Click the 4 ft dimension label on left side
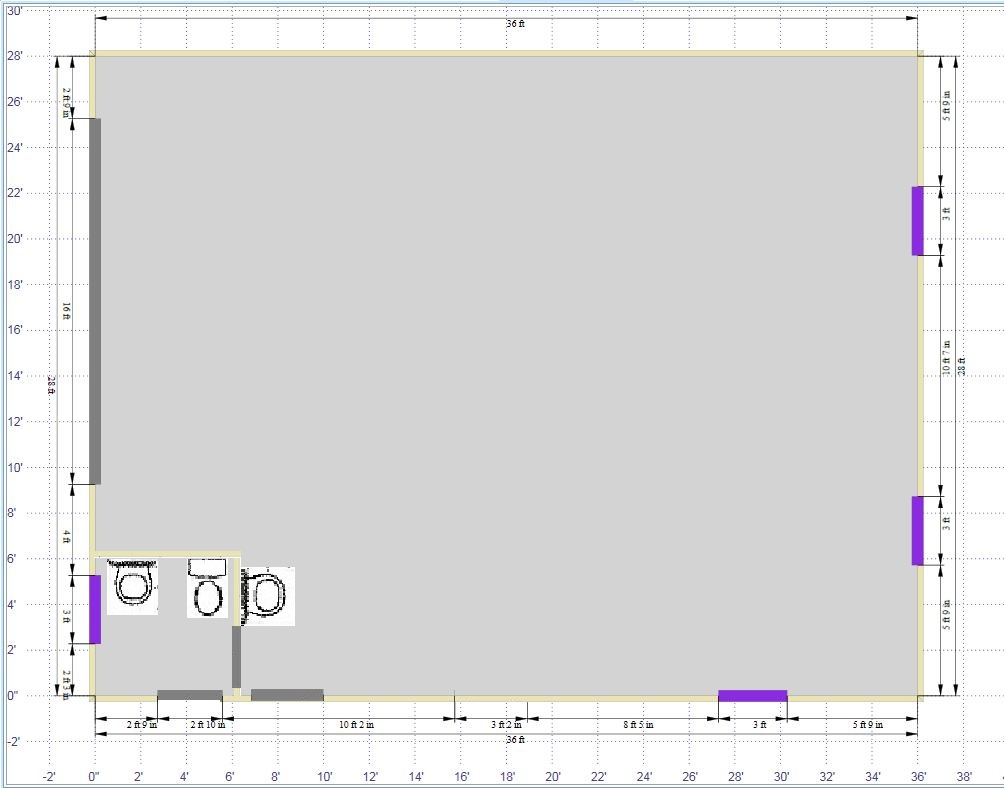 click(66, 536)
